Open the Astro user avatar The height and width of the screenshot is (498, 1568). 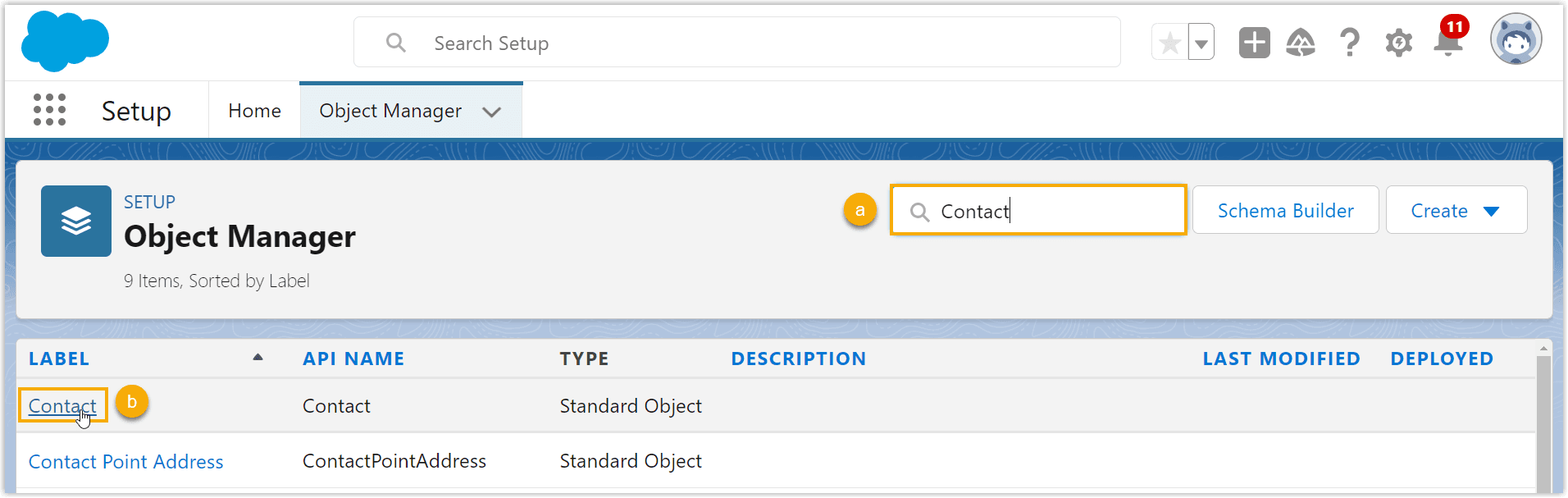[1515, 39]
